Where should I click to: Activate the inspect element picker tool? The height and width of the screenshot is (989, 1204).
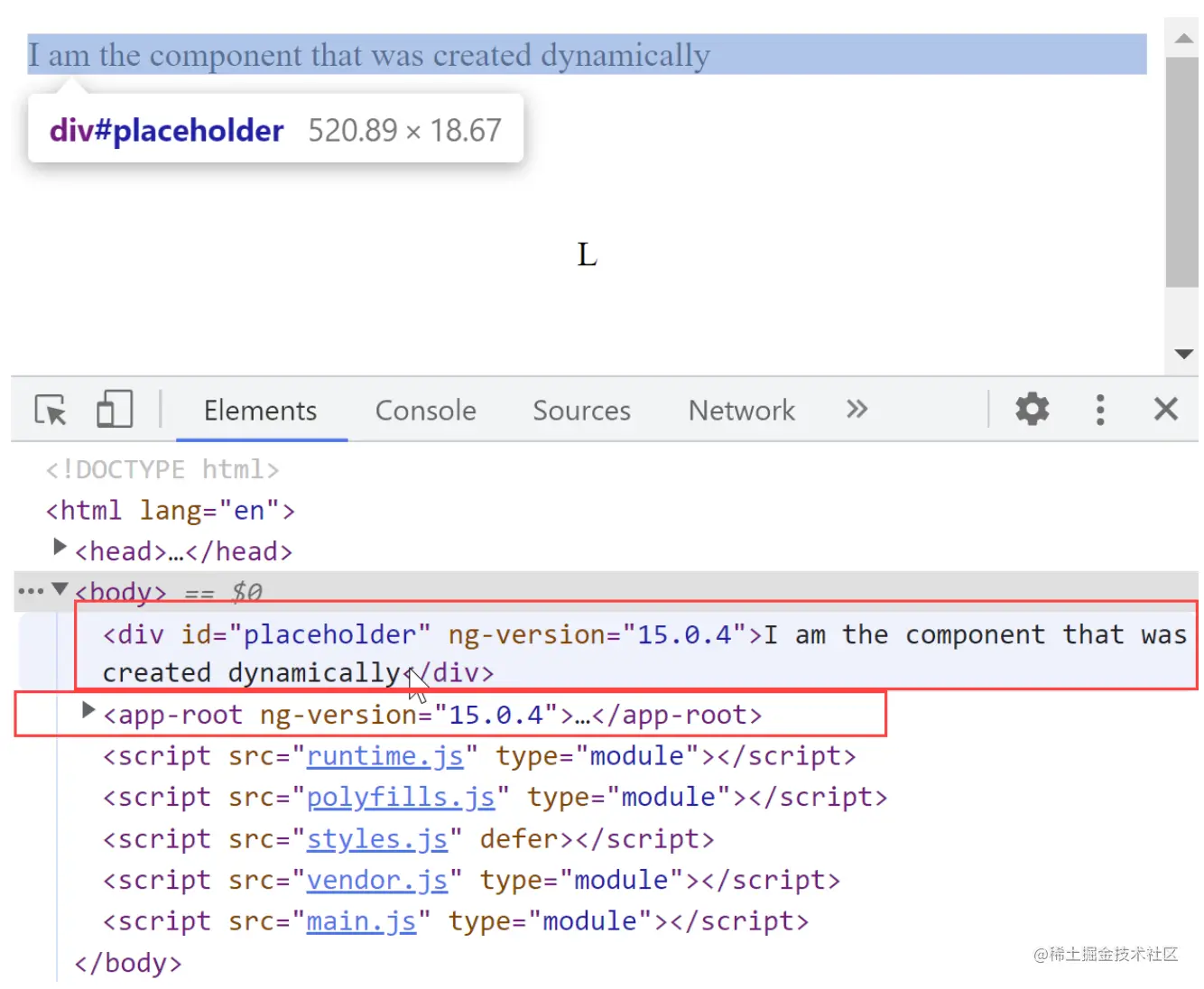point(51,411)
